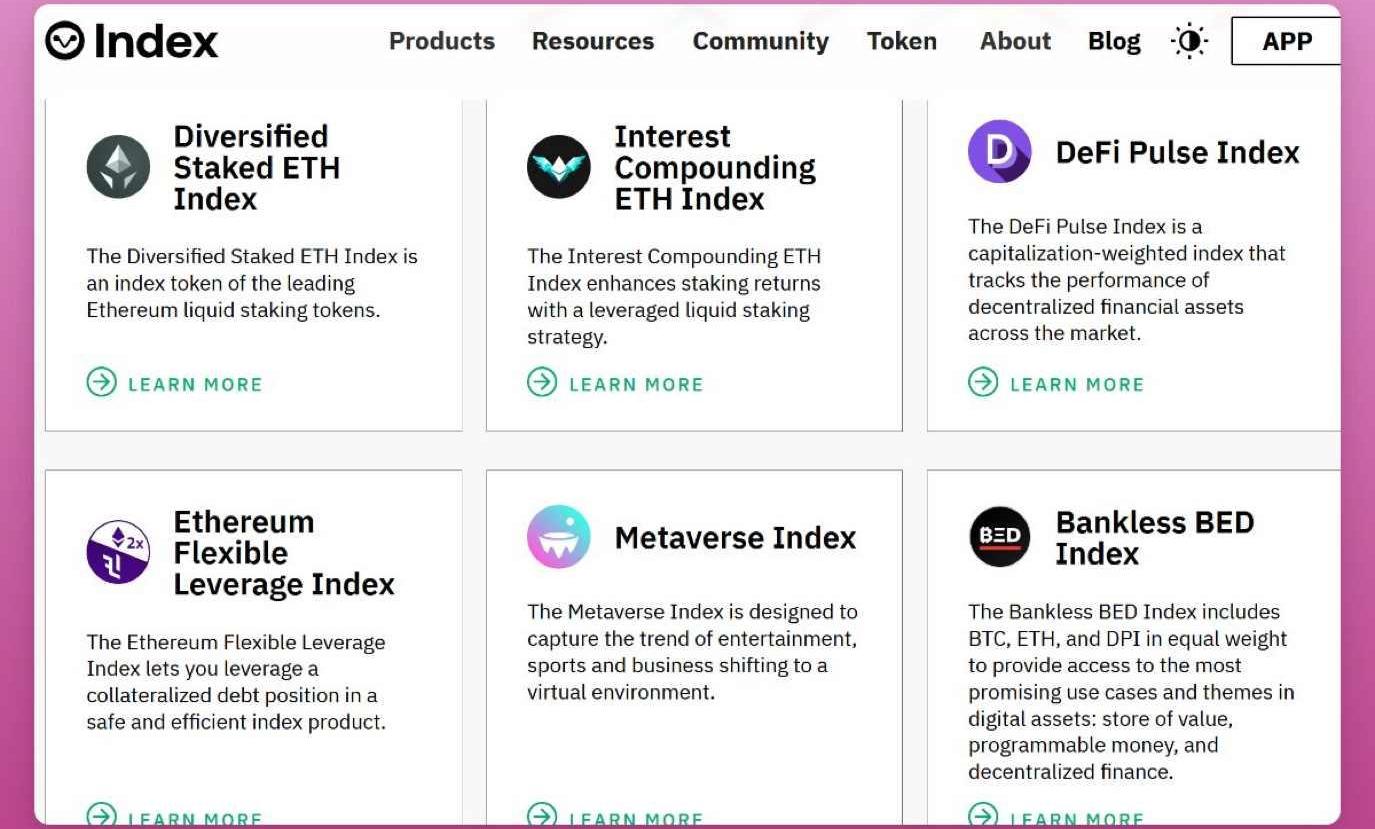This screenshot has height=829, width=1375.
Task: Select the Metaverse Index card title
Action: tap(735, 538)
